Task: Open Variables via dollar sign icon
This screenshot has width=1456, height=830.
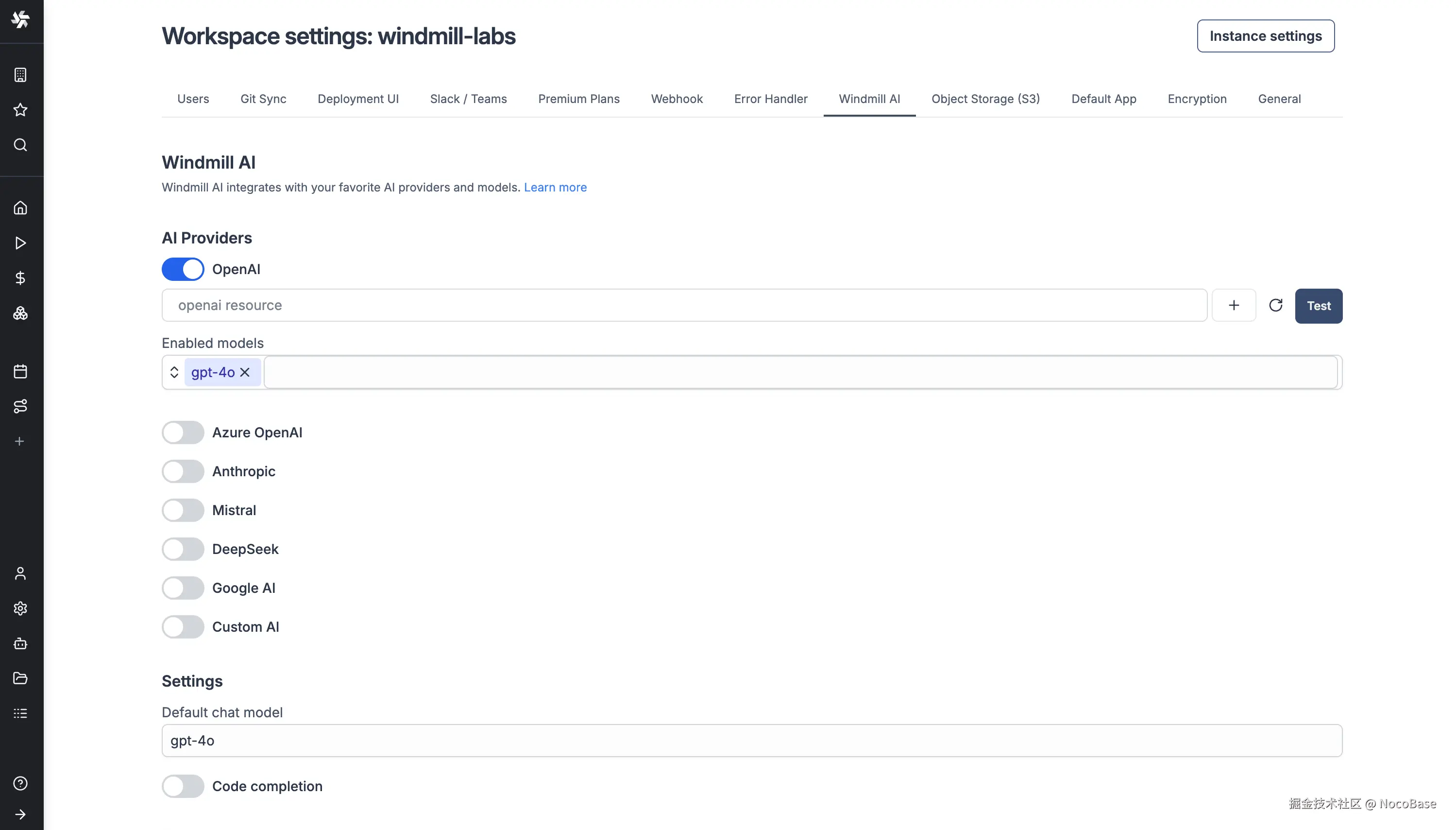Action: point(20,277)
